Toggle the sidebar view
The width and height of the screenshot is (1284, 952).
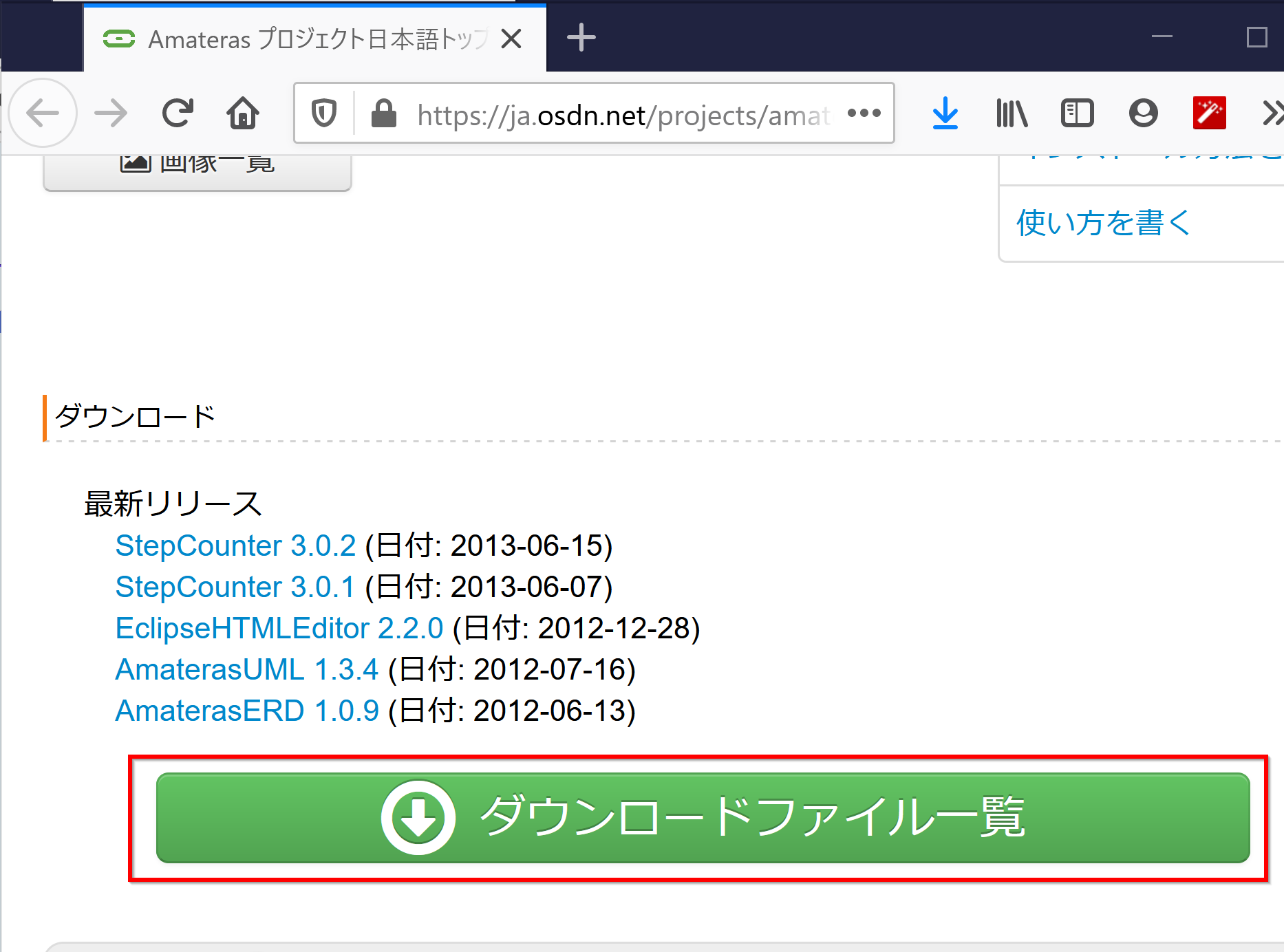point(1078,113)
